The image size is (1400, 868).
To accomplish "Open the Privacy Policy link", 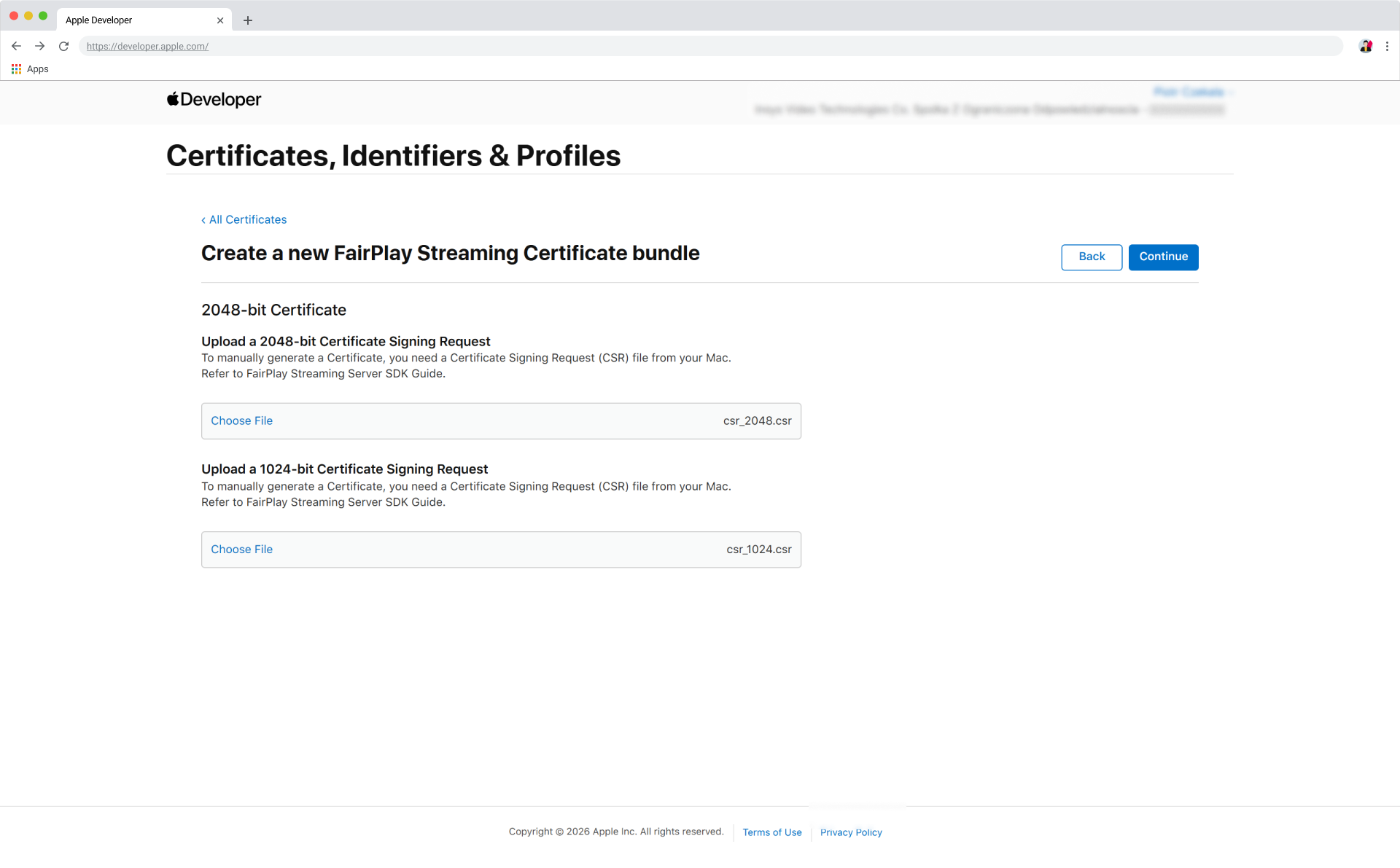I will coord(851,832).
